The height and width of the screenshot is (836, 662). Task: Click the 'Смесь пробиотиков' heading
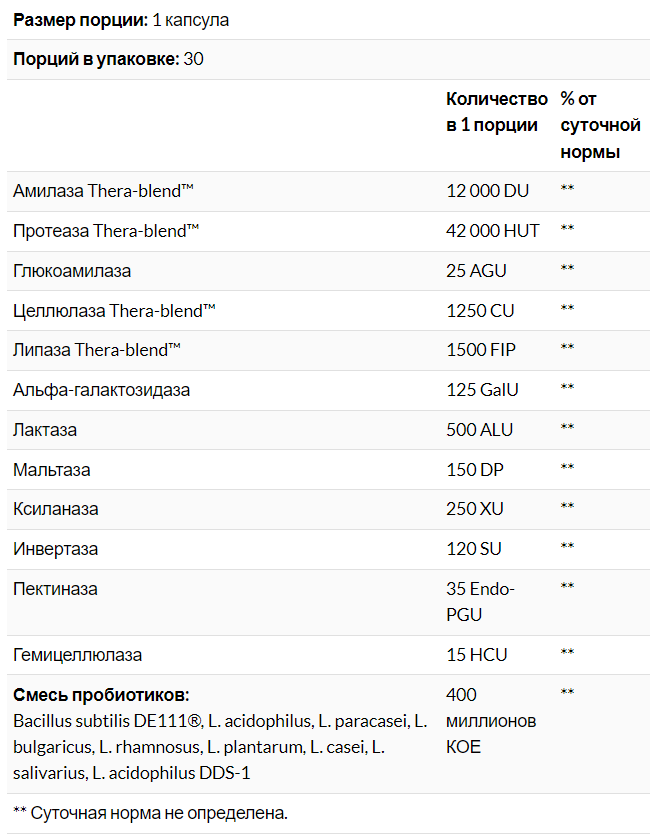(x=101, y=695)
